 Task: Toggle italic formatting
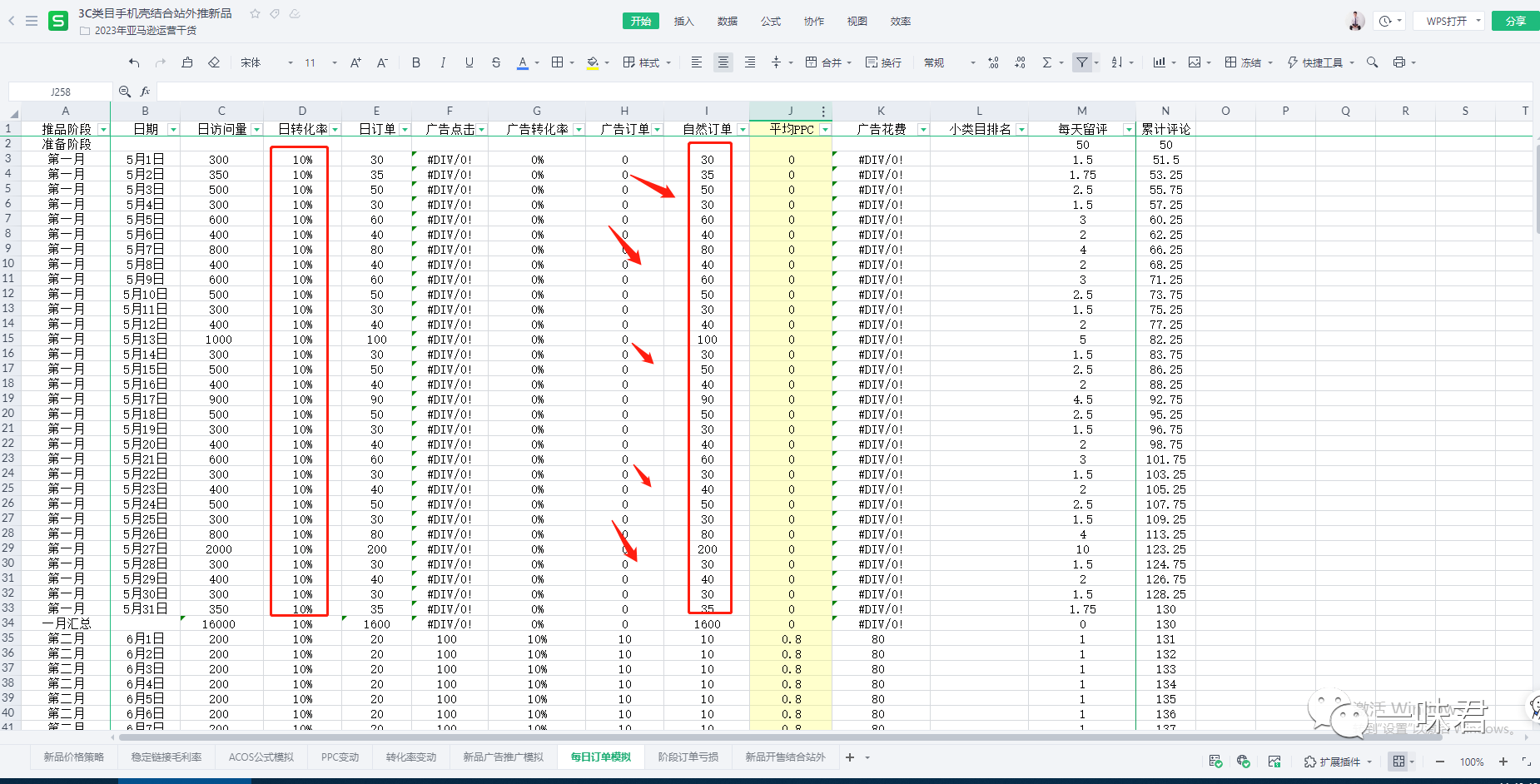pos(443,62)
